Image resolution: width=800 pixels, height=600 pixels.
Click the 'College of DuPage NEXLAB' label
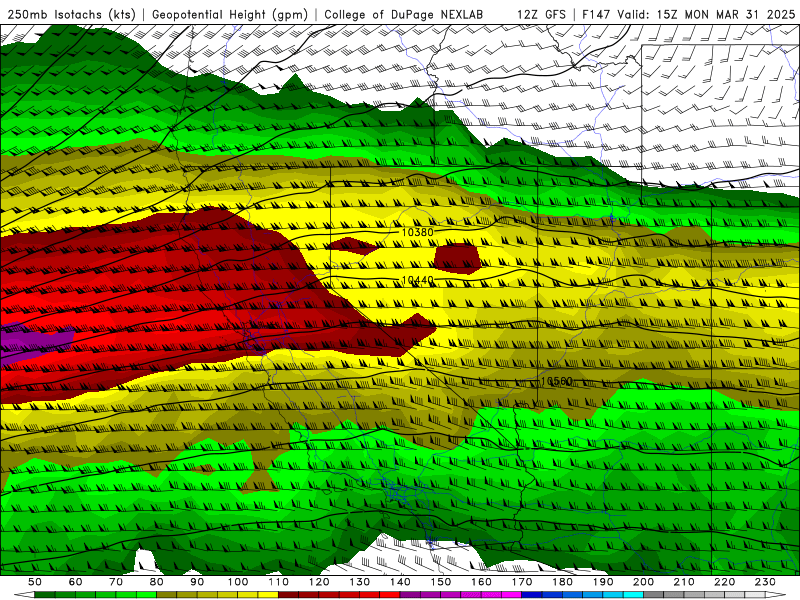404,15
